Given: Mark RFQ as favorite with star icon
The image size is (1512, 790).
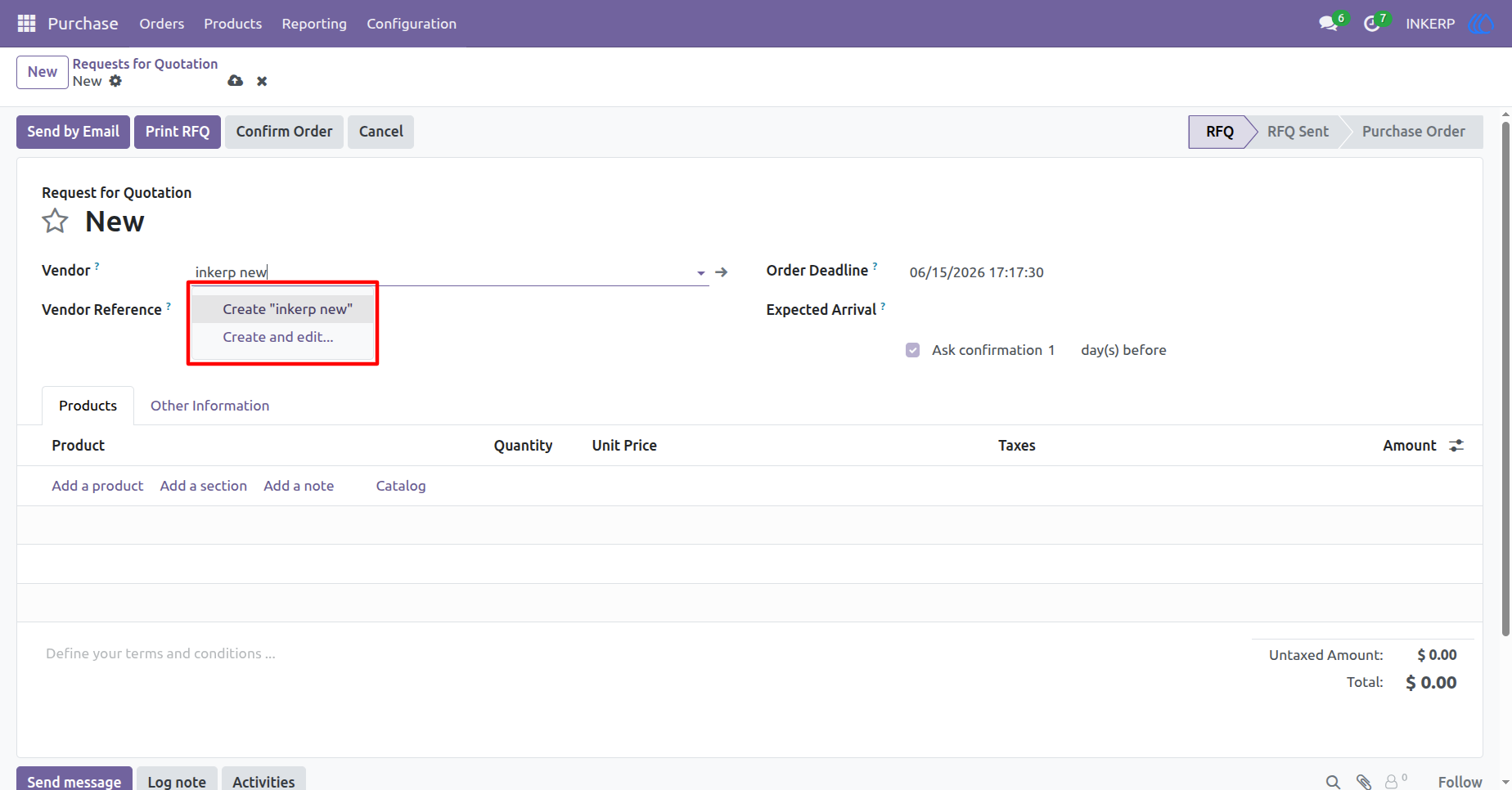Looking at the screenshot, I should (x=55, y=221).
